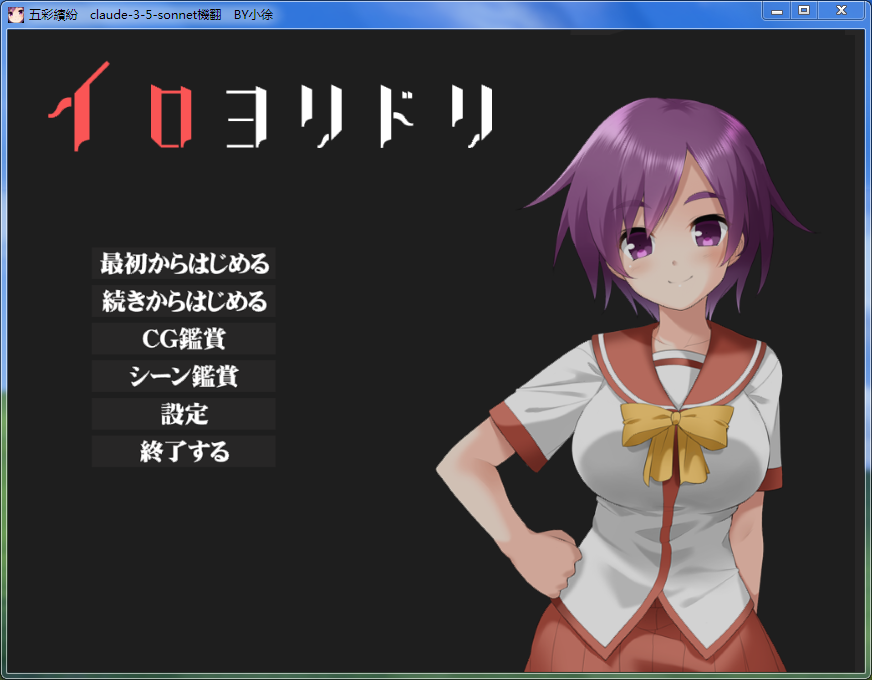Screen dimensions: 872x680
Task: Click the game icon in the title bar
Action: [x=15, y=14]
